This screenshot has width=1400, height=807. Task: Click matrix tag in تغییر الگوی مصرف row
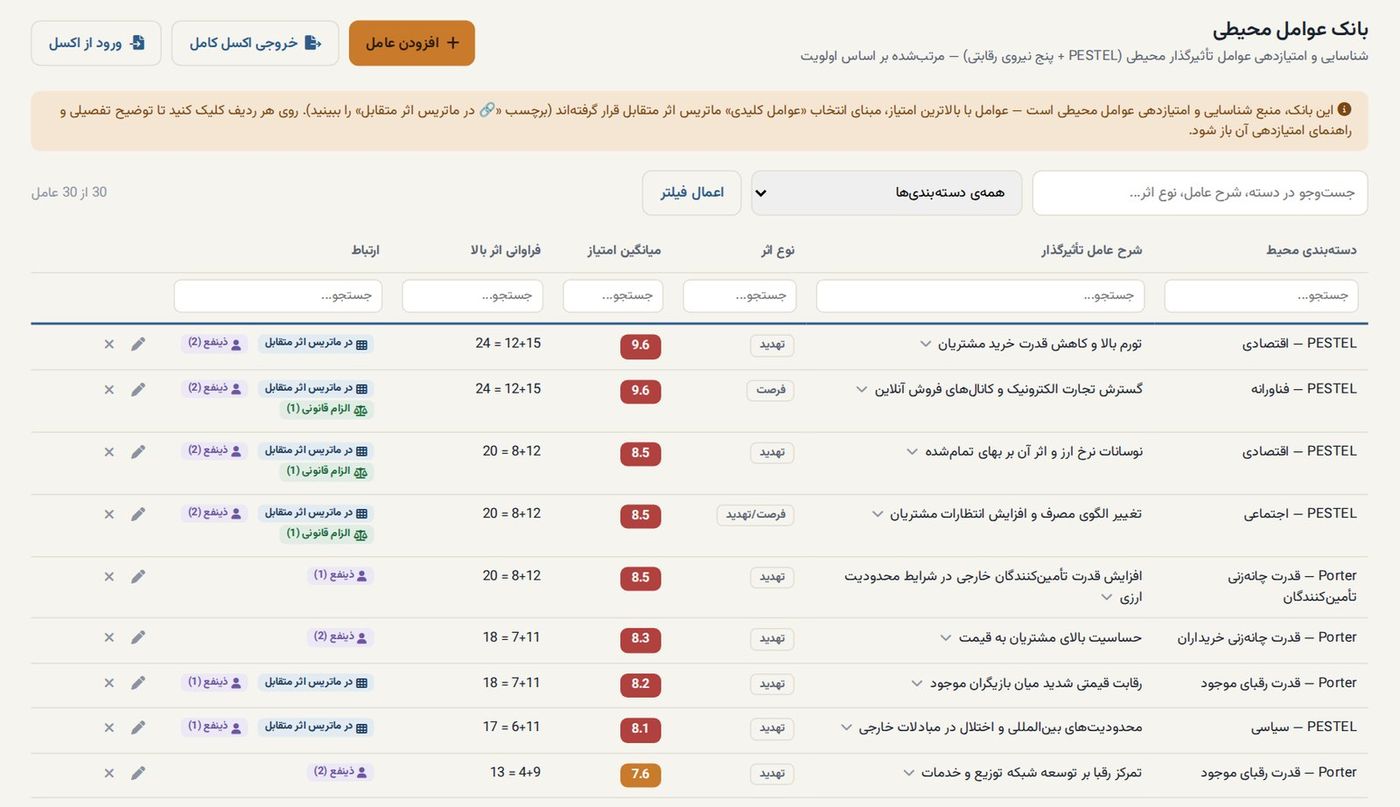[x=316, y=513]
